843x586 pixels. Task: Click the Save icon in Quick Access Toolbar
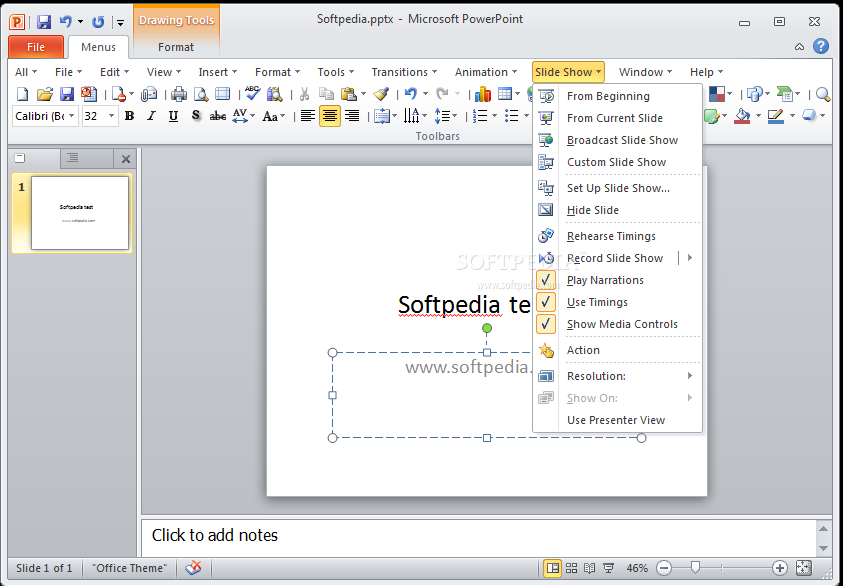pyautogui.click(x=44, y=22)
